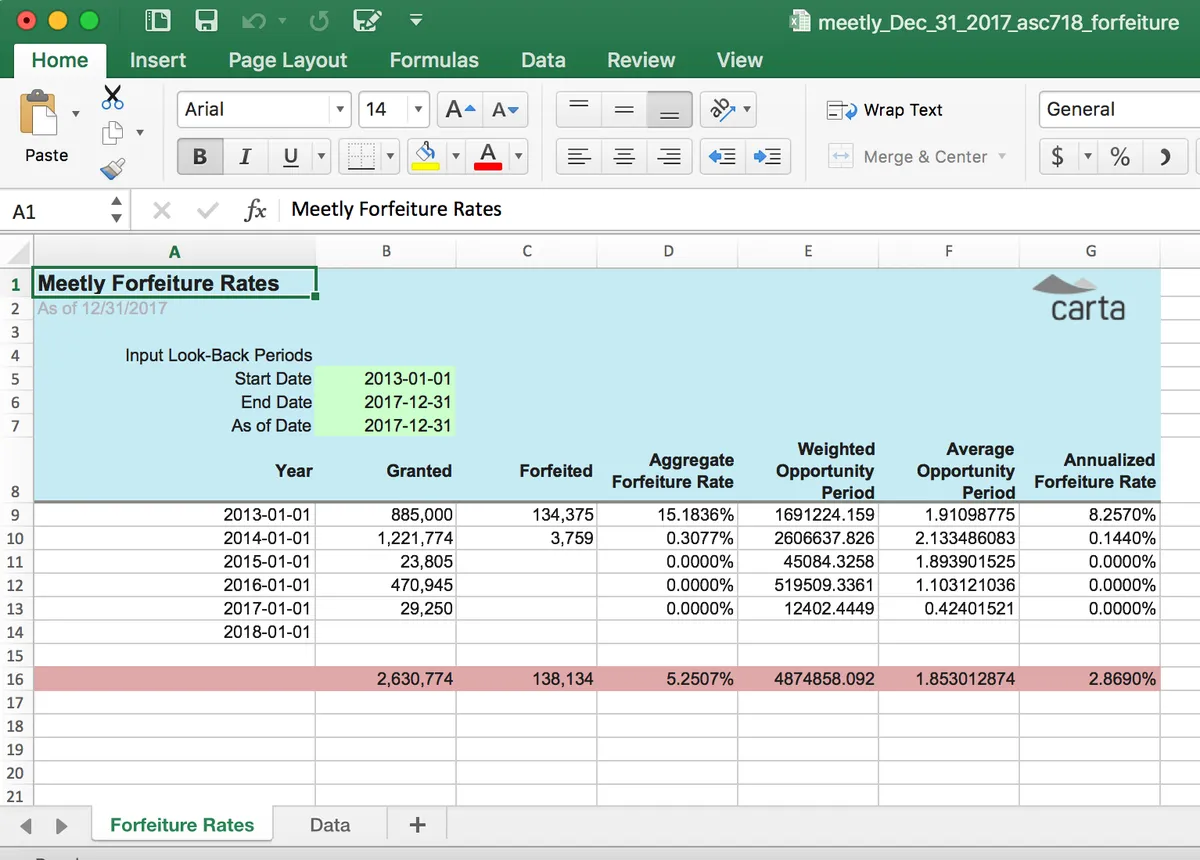Add a new sheet with plus button
The width and height of the screenshot is (1200, 860).
(418, 825)
